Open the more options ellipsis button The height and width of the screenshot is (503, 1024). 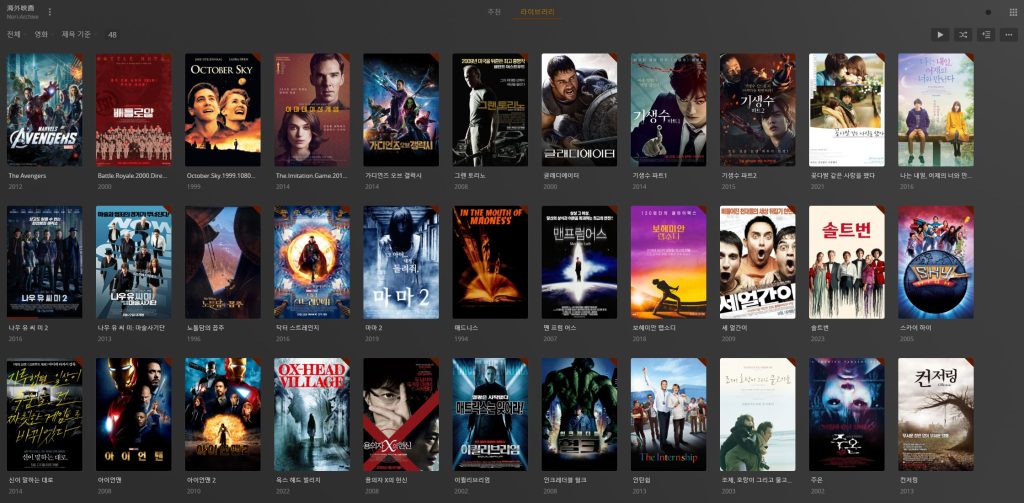1009,35
